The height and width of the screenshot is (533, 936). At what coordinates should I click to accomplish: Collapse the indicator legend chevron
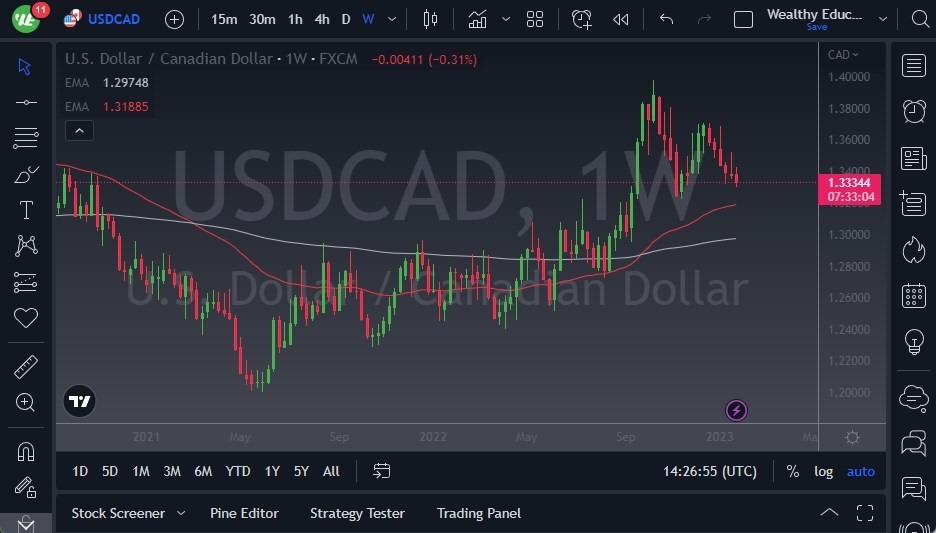(x=79, y=131)
